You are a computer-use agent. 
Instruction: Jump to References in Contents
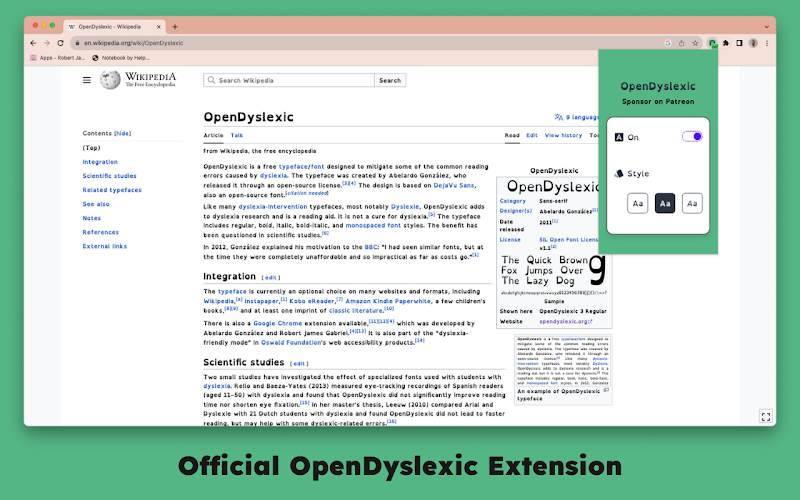tap(101, 232)
